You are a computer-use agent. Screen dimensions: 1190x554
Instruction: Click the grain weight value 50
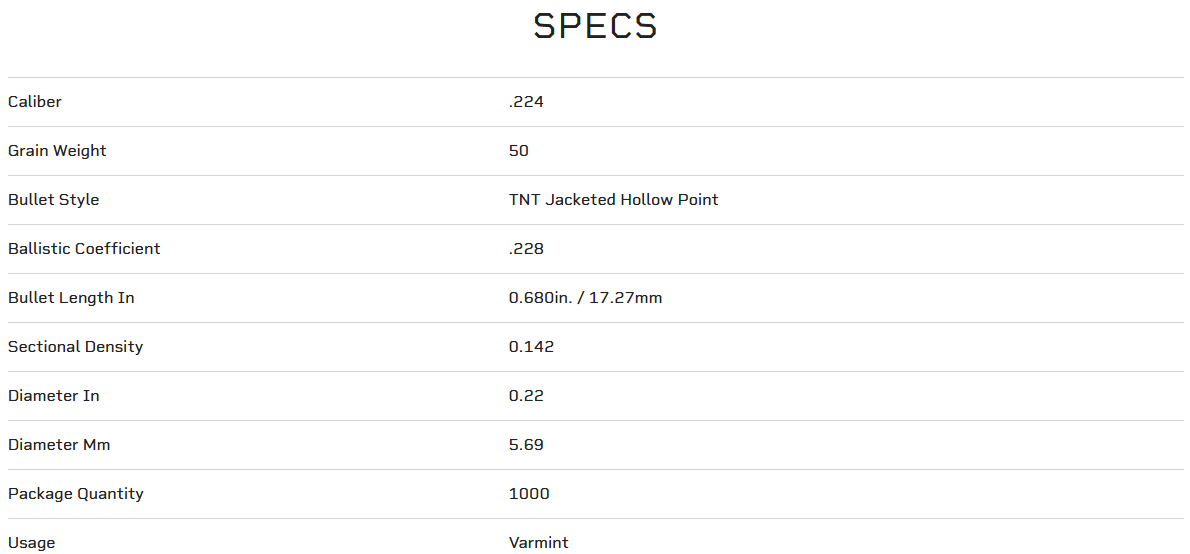pyautogui.click(x=518, y=151)
